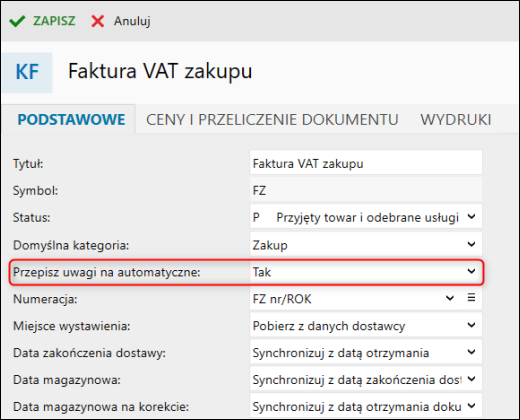Click the red X cancel icon

[x=98, y=21]
